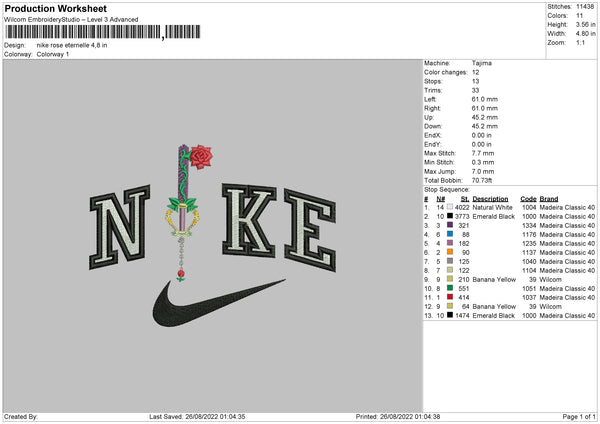Click 'Wilcom EmbroideryStudio – Level 3 Advanced' text
Image resolution: width=600 pixels, height=424 pixels.
71,20
